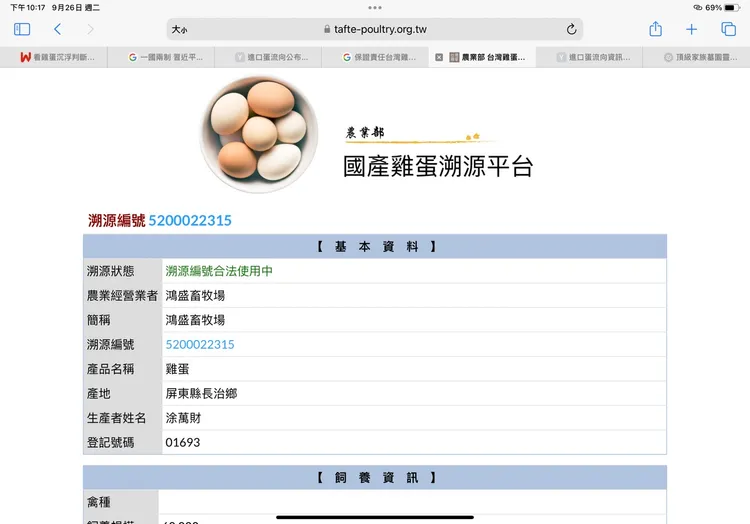Click the padlock icon in address bar
Screen dimensions: 750x524
(x=327, y=29)
